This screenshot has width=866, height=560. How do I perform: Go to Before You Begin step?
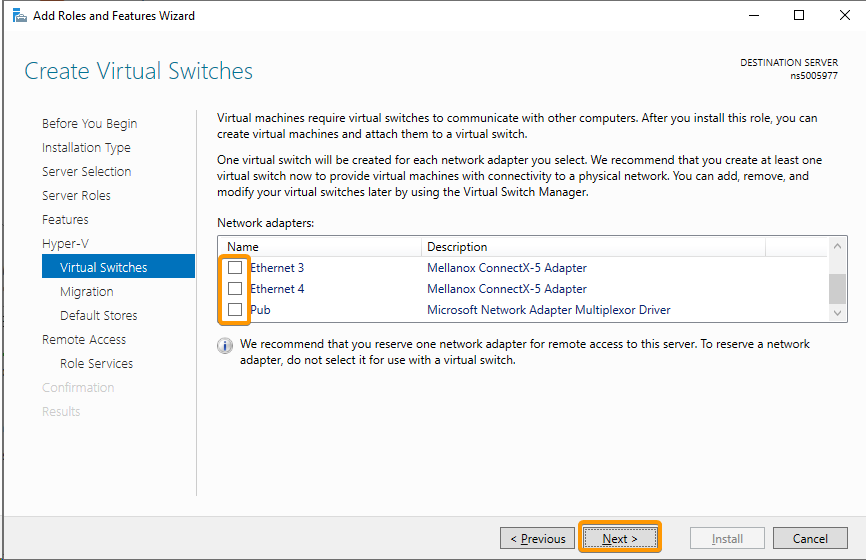(90, 124)
